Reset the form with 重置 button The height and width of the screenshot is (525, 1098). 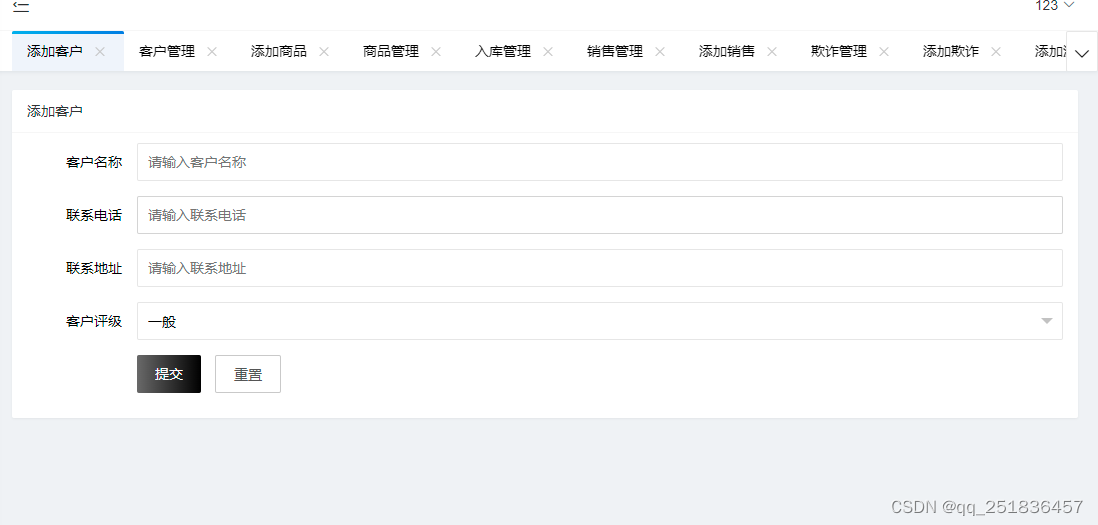[x=248, y=374]
